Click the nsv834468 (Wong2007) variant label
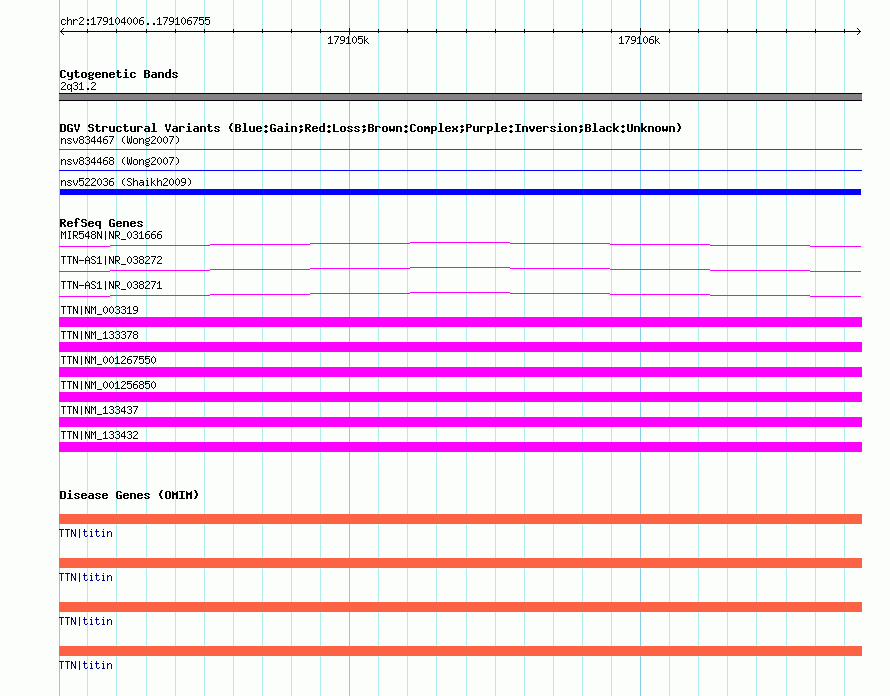The height and width of the screenshot is (696, 890). tap(120, 161)
